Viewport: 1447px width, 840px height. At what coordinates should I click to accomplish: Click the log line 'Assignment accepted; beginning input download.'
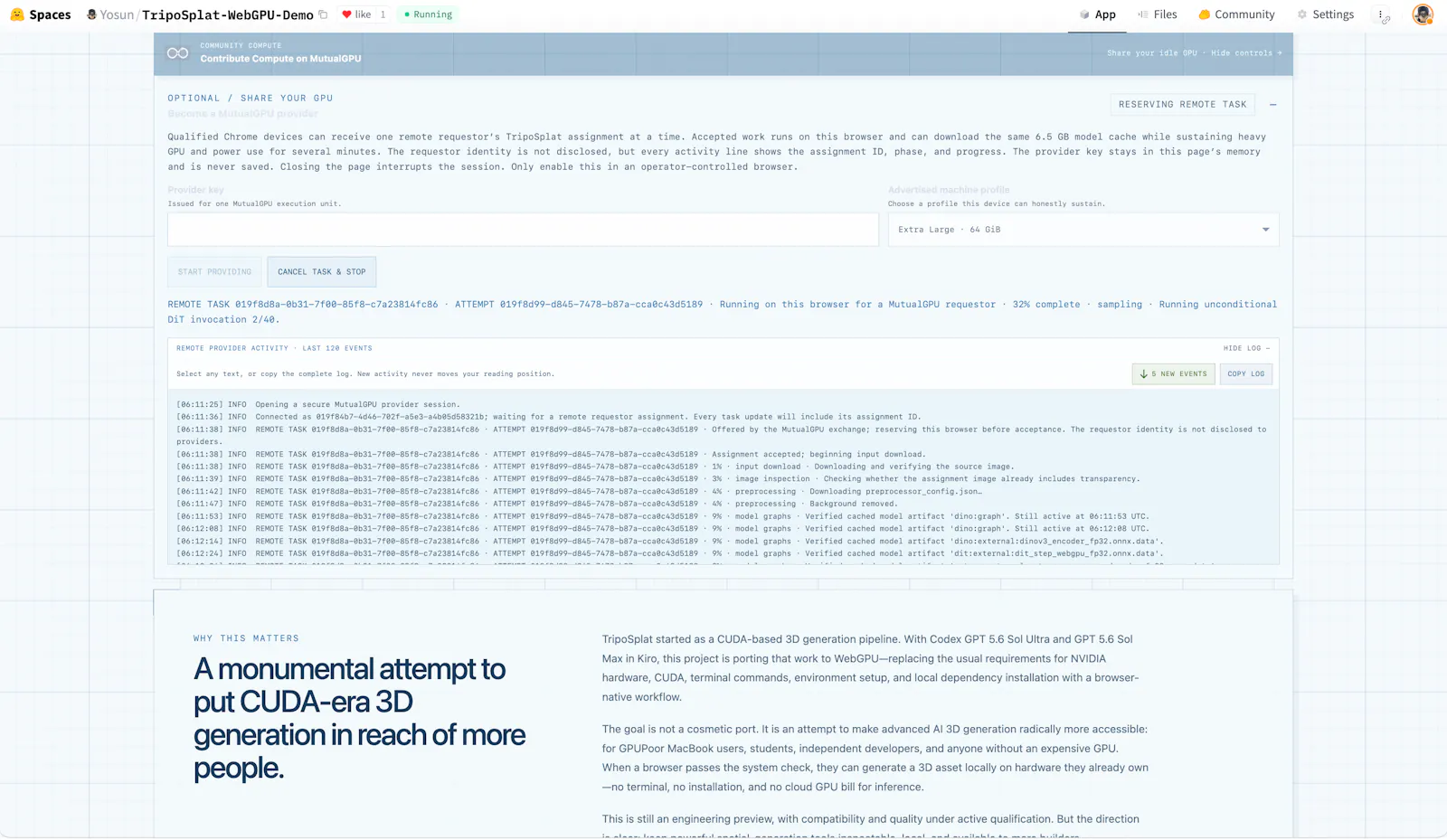tap(551, 455)
